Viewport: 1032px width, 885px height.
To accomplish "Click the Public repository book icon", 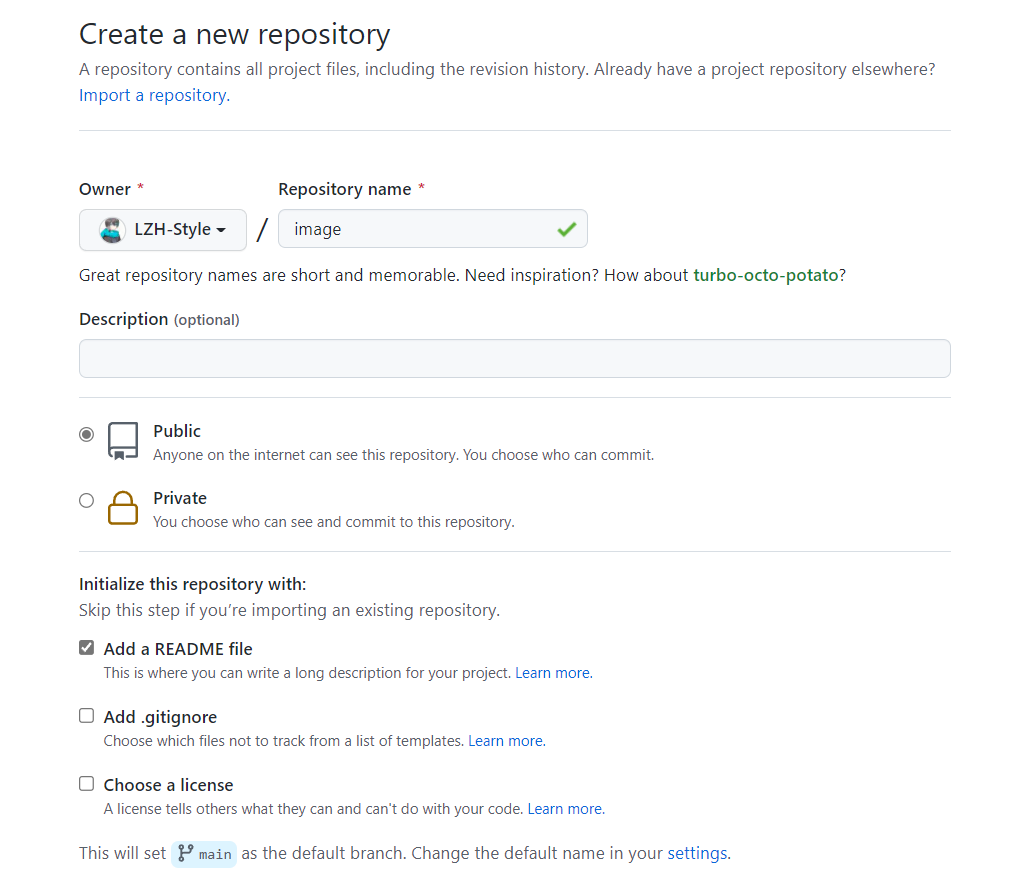I will (x=123, y=441).
